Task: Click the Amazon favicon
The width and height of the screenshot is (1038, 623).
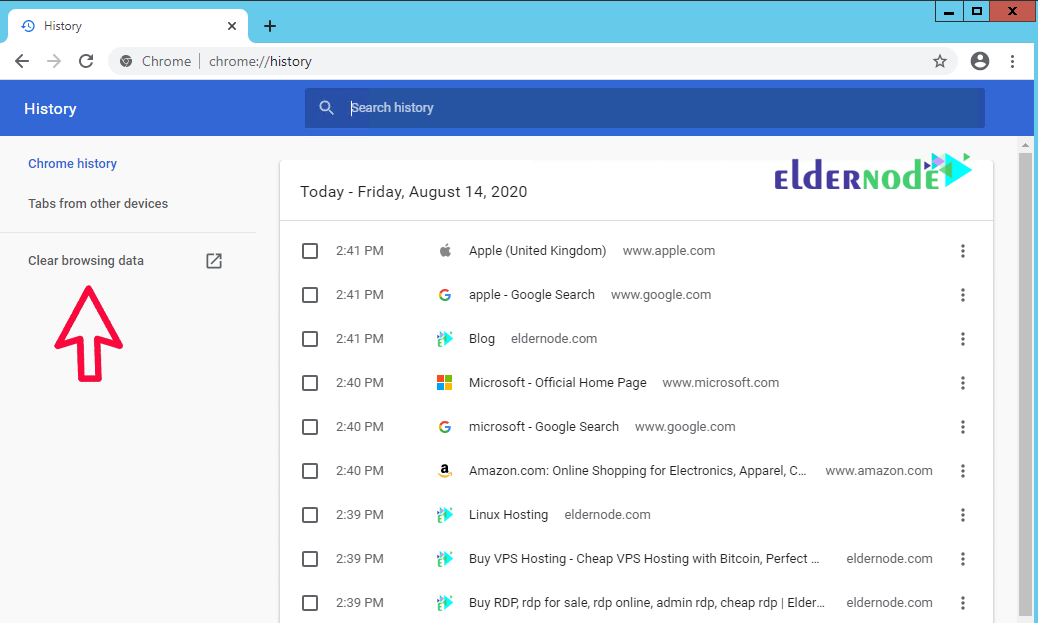Action: click(445, 471)
